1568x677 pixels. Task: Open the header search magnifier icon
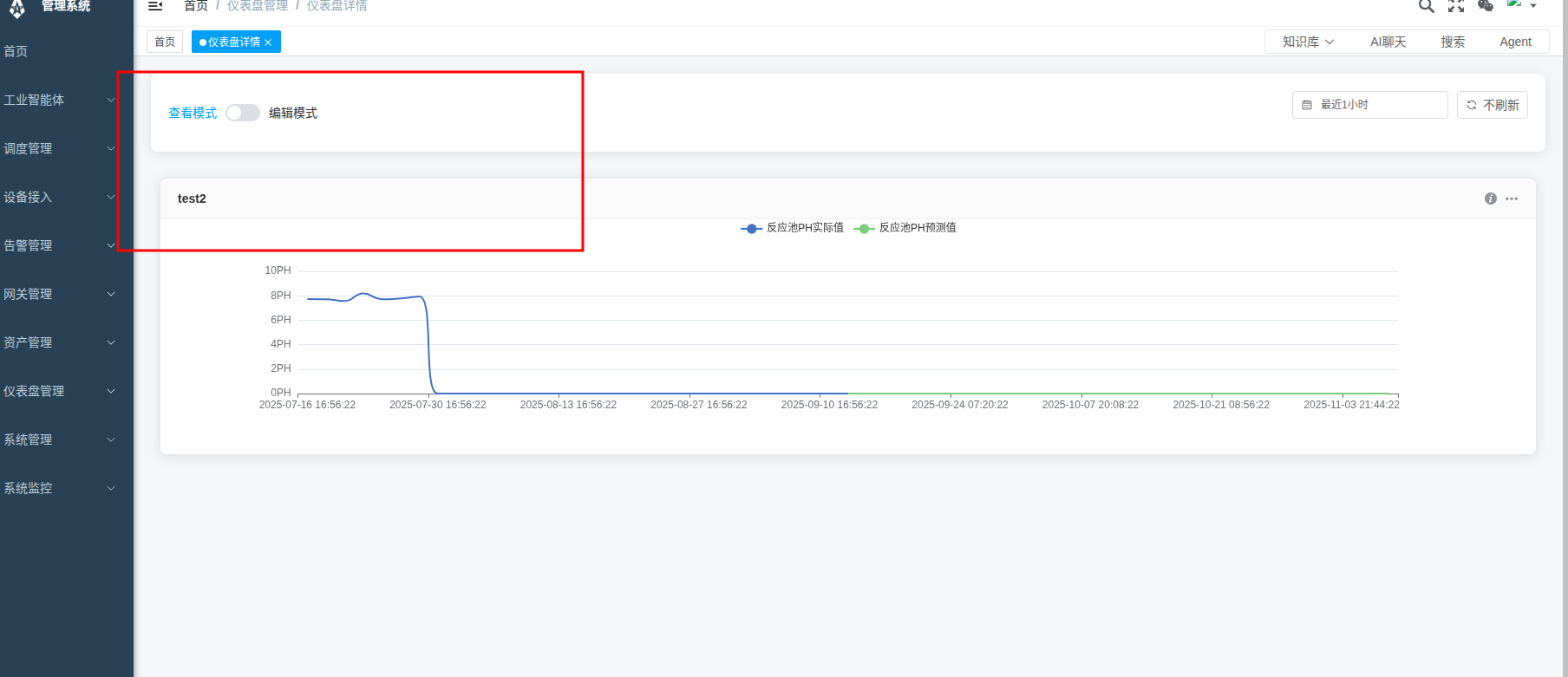click(1426, 6)
